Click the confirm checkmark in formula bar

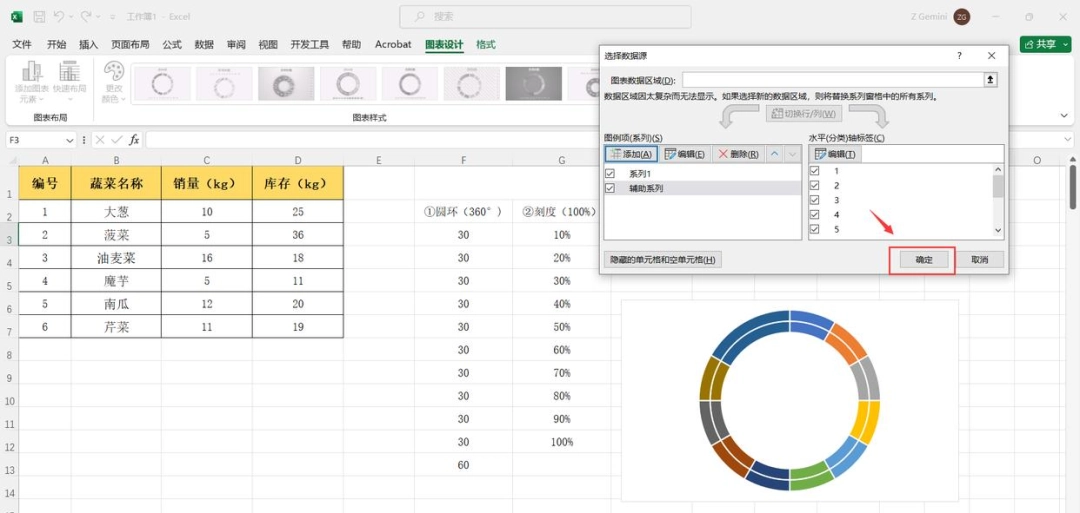pos(117,140)
